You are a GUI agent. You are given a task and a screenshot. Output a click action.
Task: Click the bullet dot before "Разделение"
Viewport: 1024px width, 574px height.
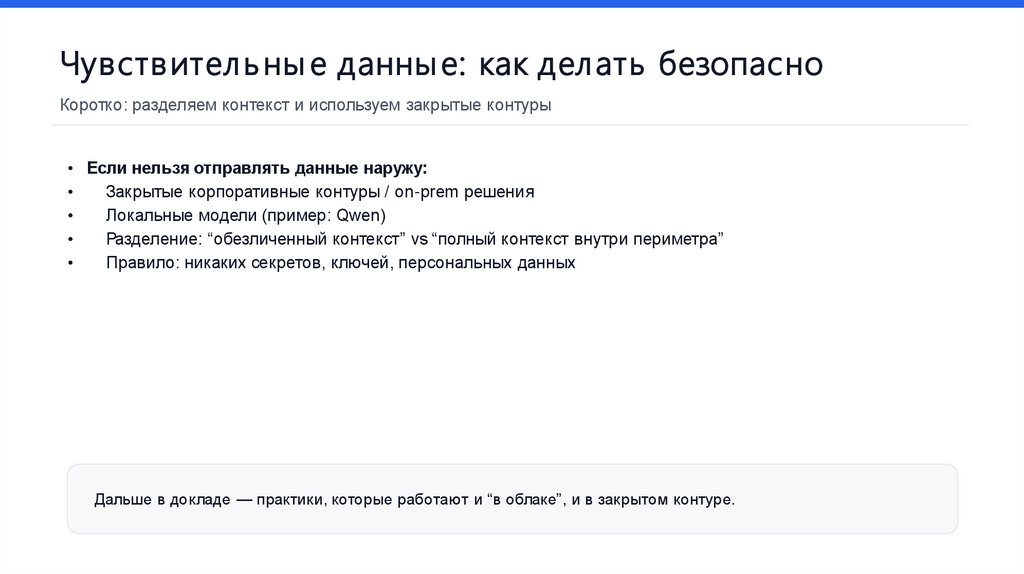(71, 241)
